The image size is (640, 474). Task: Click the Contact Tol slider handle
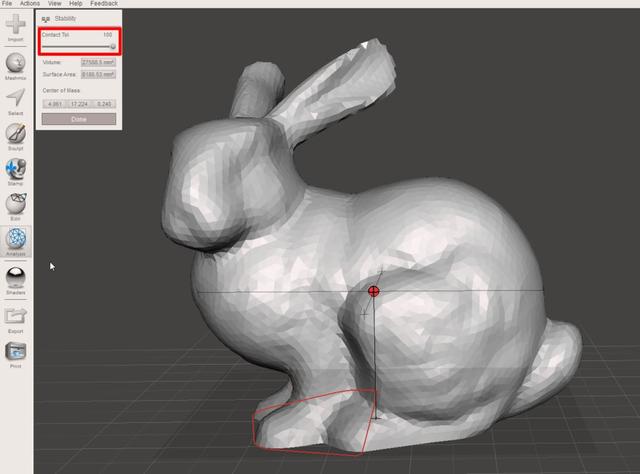pyautogui.click(x=112, y=46)
